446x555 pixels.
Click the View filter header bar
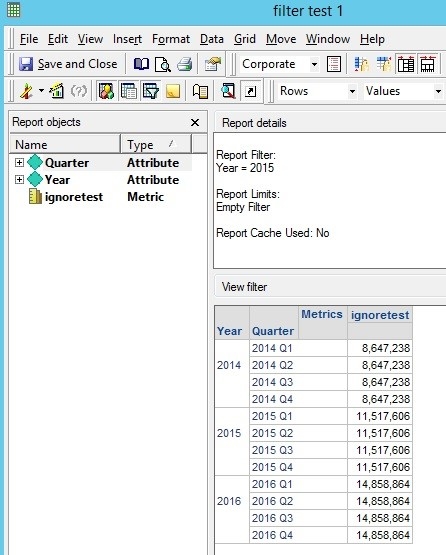[x=330, y=287]
